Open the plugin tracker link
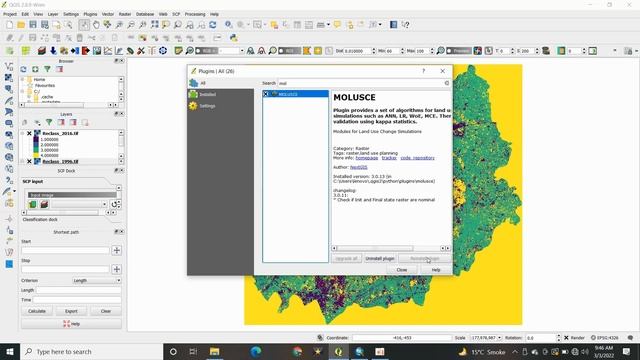The height and width of the screenshot is (360, 640). click(x=389, y=158)
